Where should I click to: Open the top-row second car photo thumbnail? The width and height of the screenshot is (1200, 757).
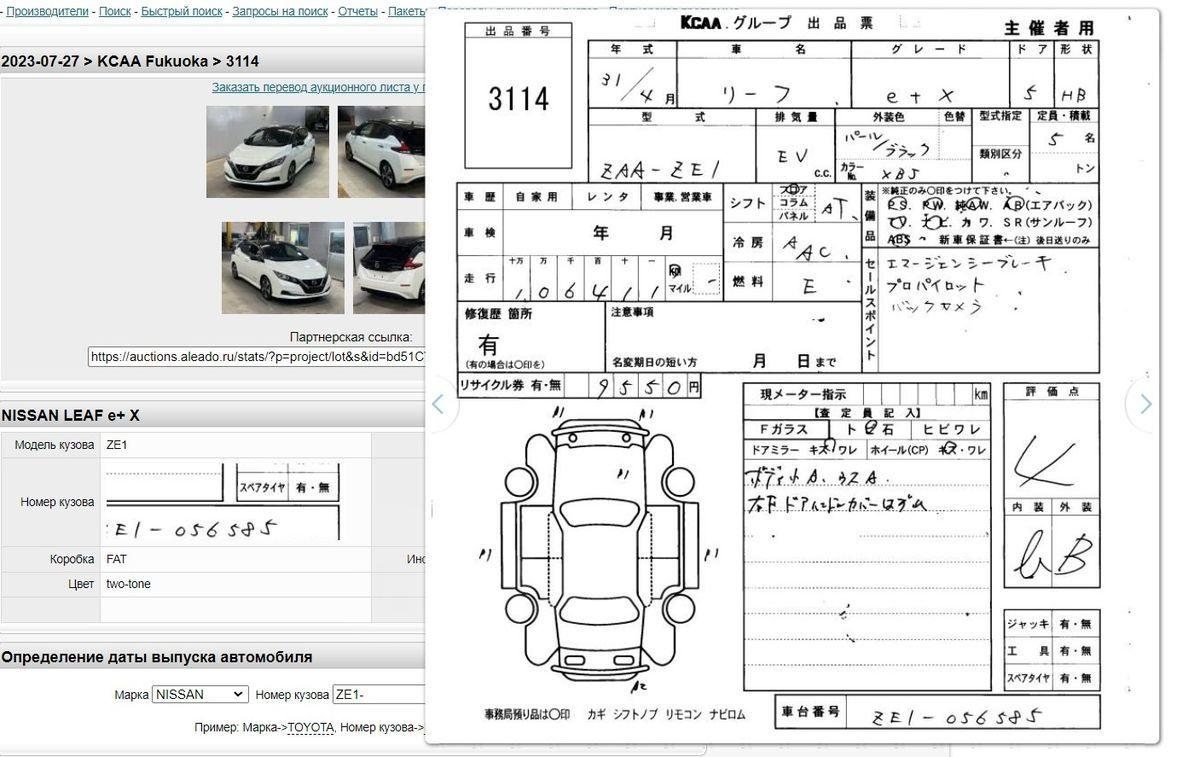[x=381, y=151]
